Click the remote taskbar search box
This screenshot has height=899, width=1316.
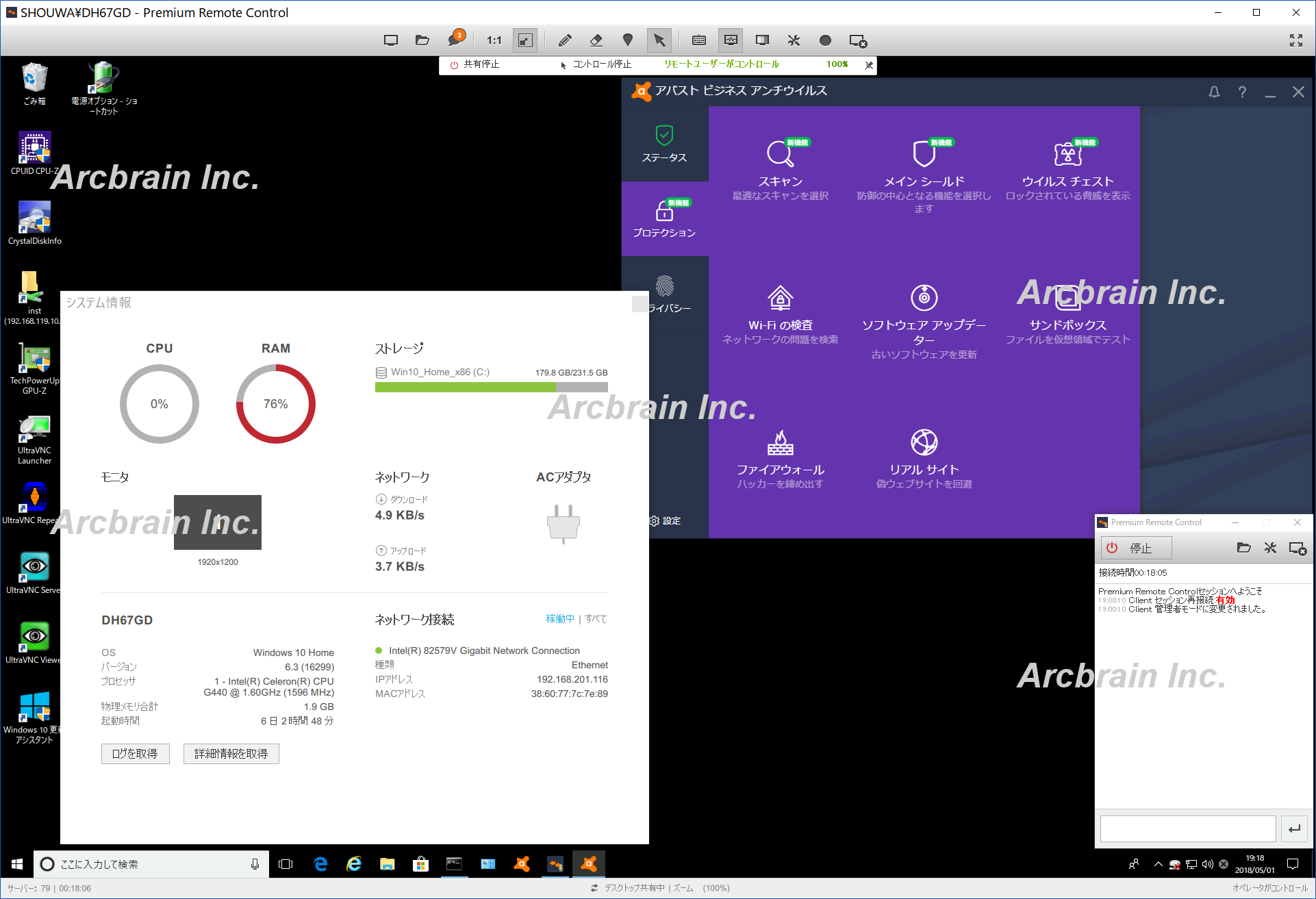[x=151, y=864]
